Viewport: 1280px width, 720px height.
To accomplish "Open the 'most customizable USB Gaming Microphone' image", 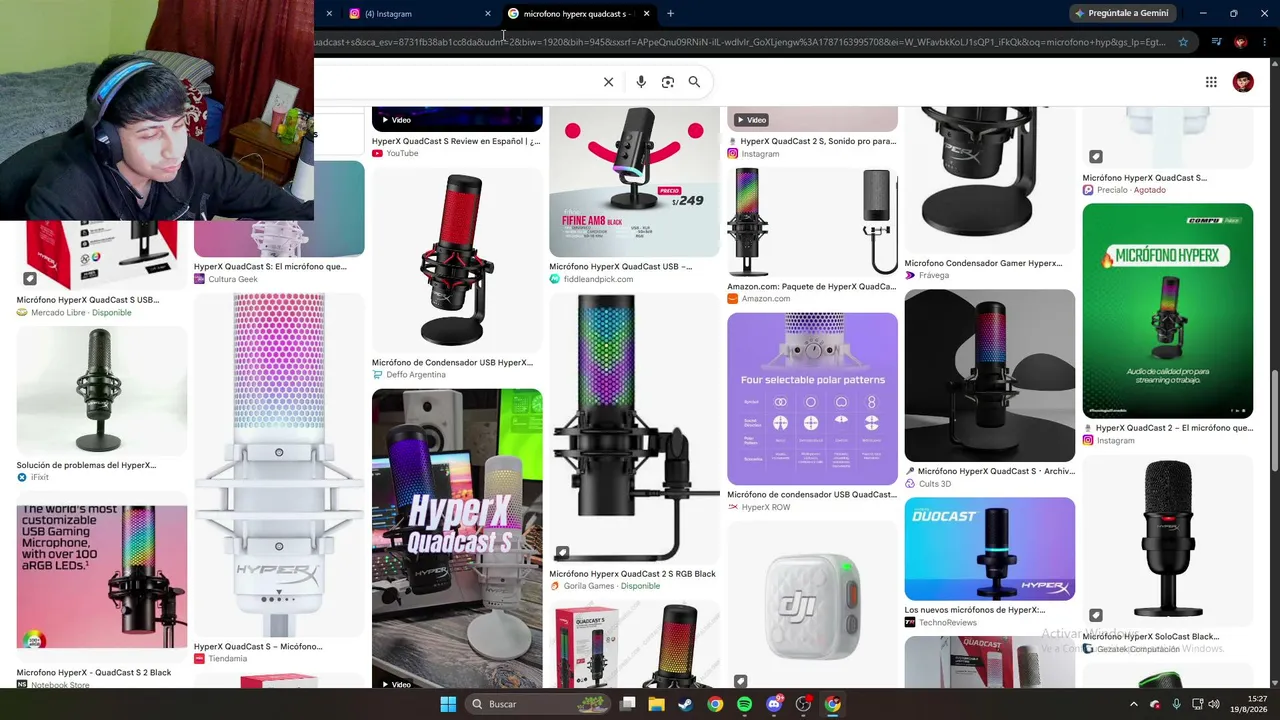I will (x=101, y=577).
